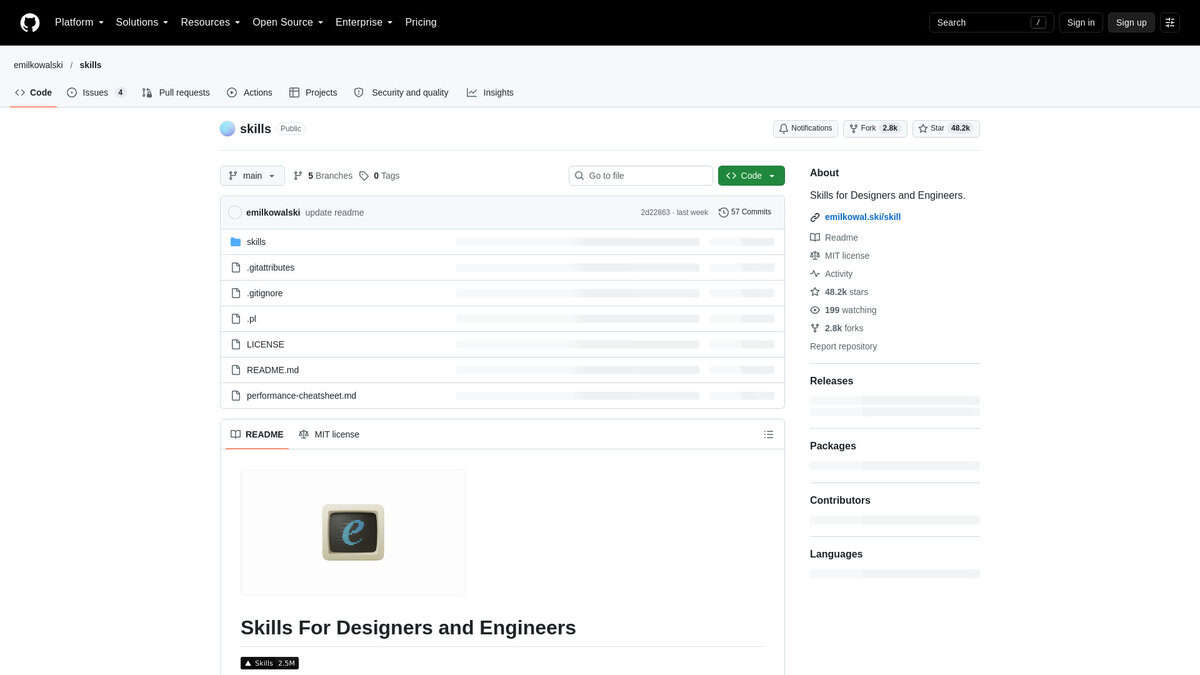Click the e logo image in the README
Viewport: 1200px width, 675px height.
click(353, 532)
